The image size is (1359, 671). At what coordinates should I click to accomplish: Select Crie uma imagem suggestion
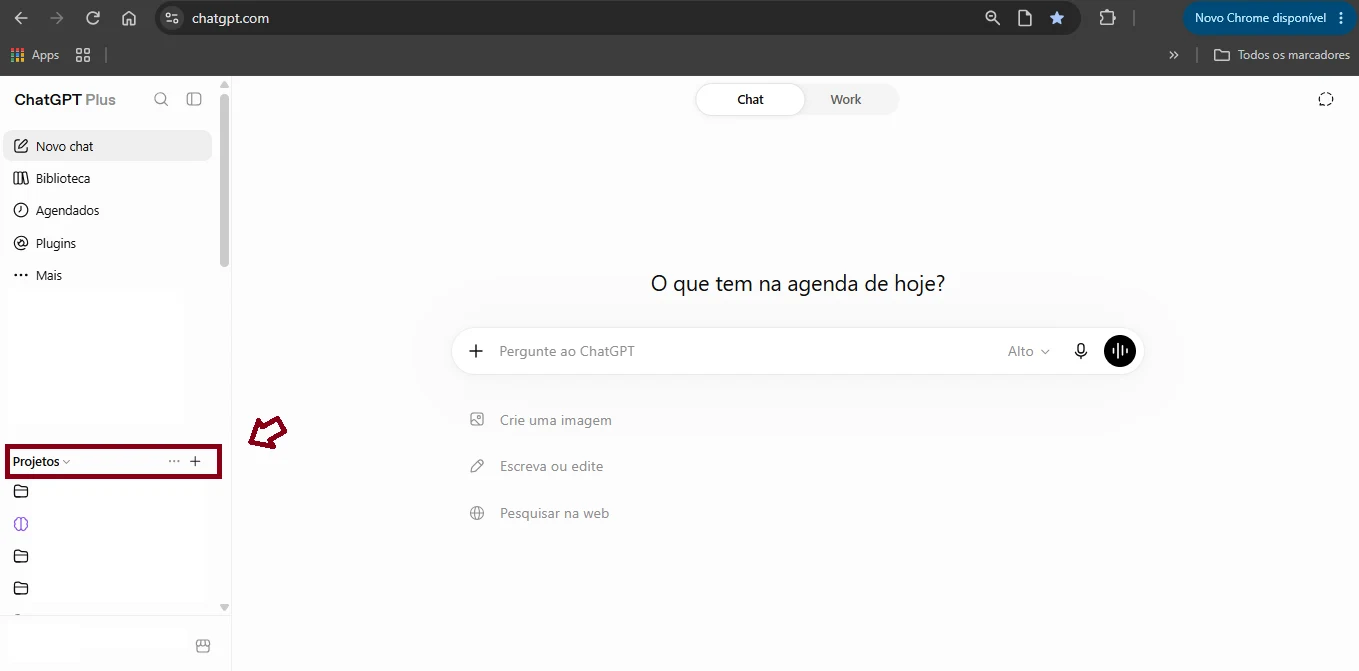(x=541, y=420)
